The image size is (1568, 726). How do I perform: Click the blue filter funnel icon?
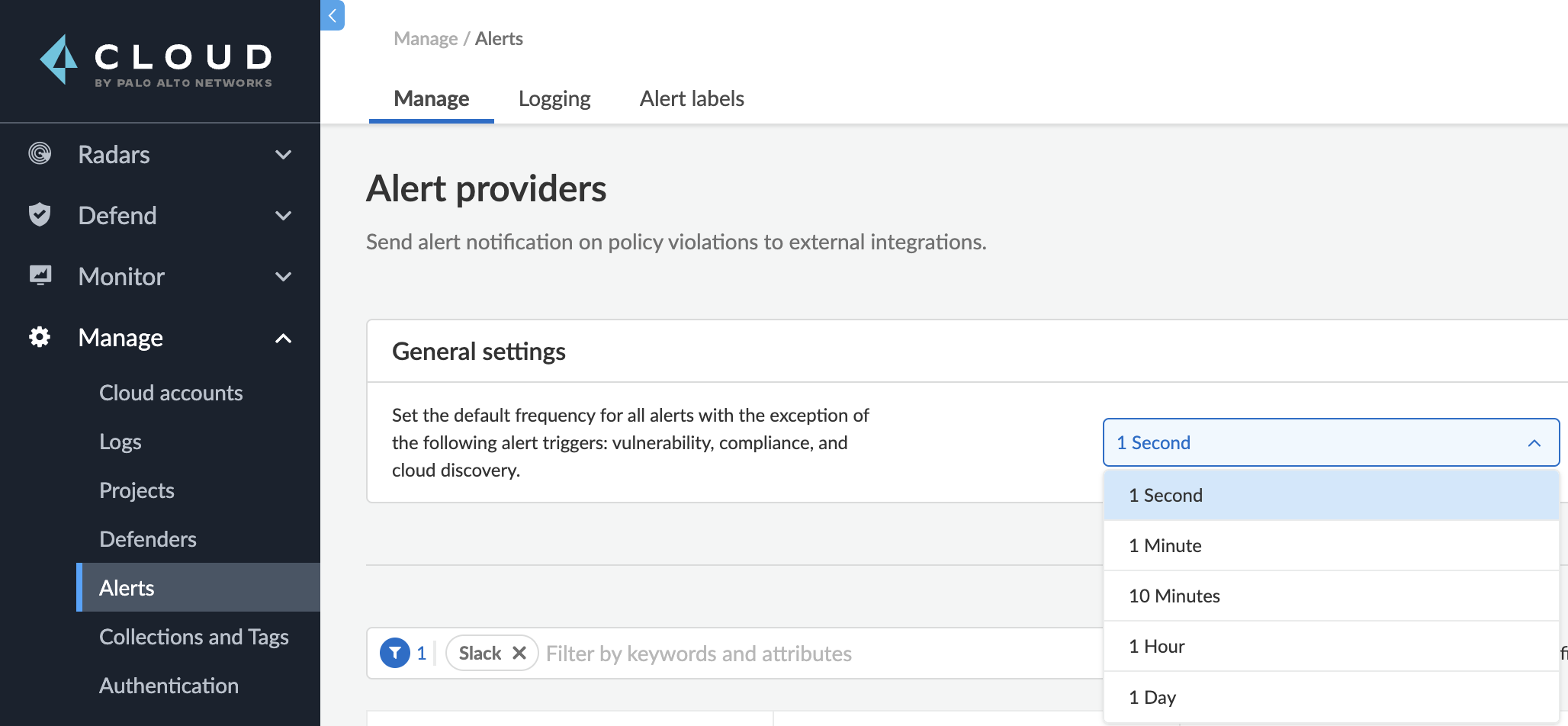click(395, 653)
